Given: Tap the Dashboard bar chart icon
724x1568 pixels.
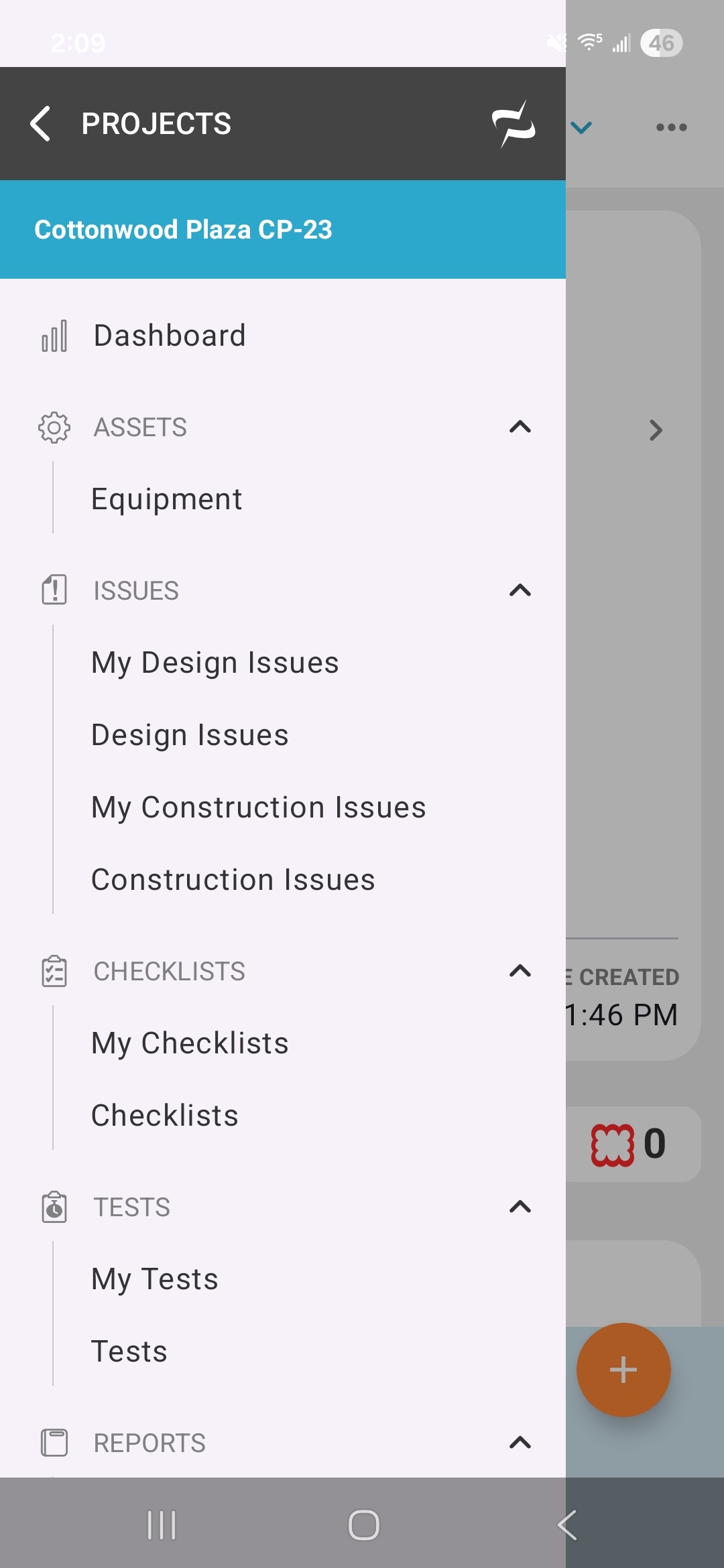Looking at the screenshot, I should [54, 336].
